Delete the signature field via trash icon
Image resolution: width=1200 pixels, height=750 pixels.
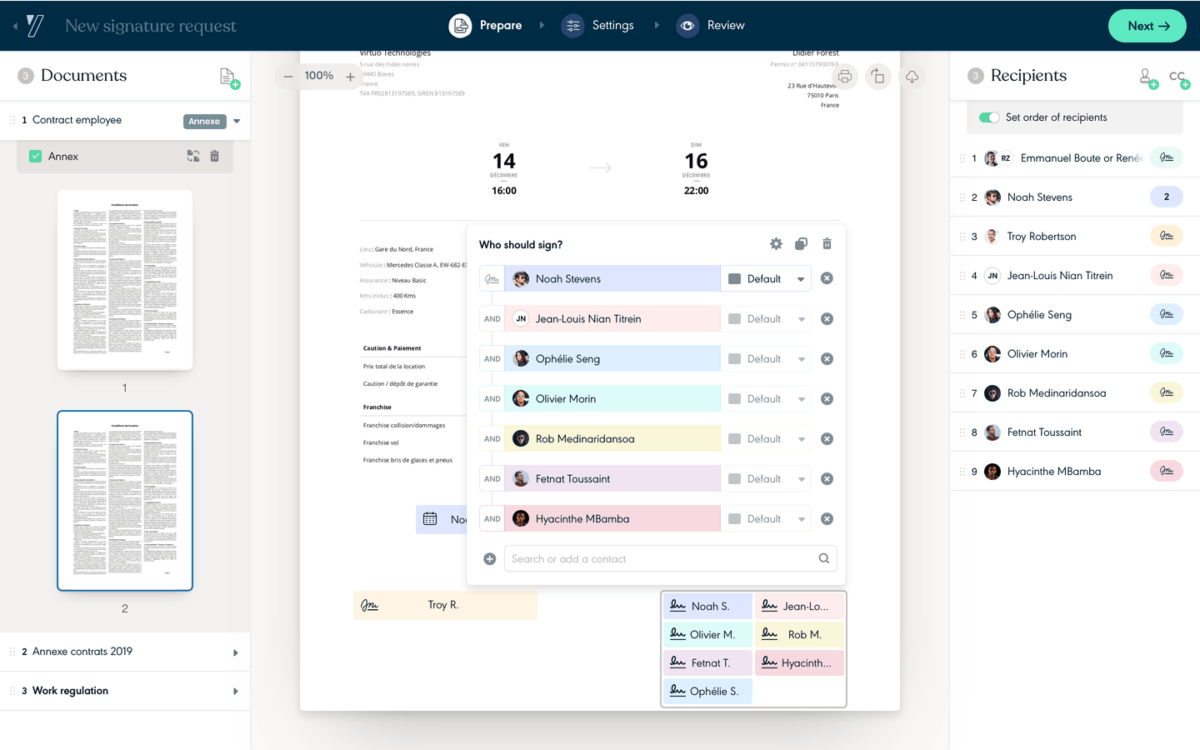pyautogui.click(x=827, y=244)
